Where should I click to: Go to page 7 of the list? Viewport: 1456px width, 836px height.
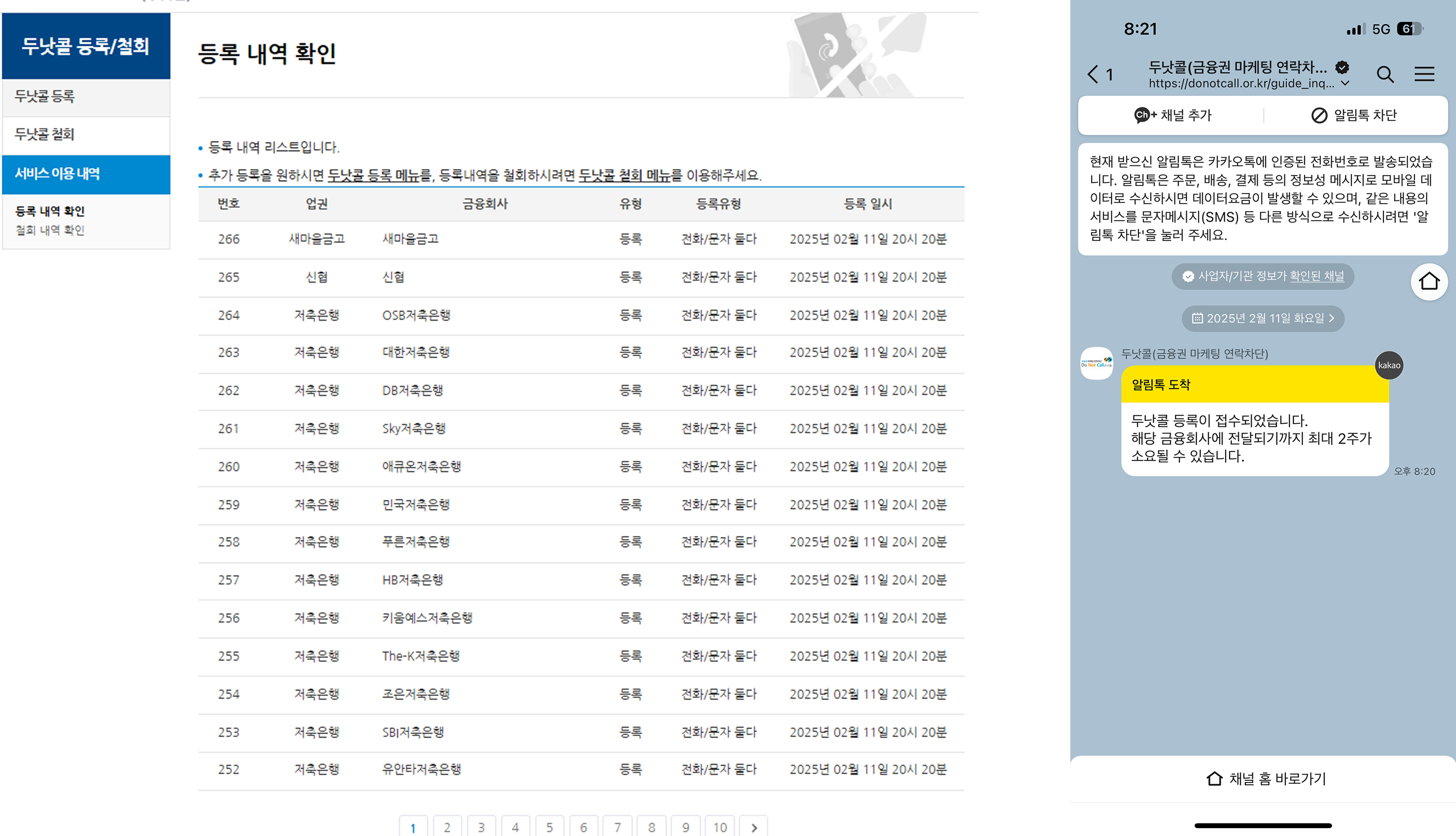[618, 827]
